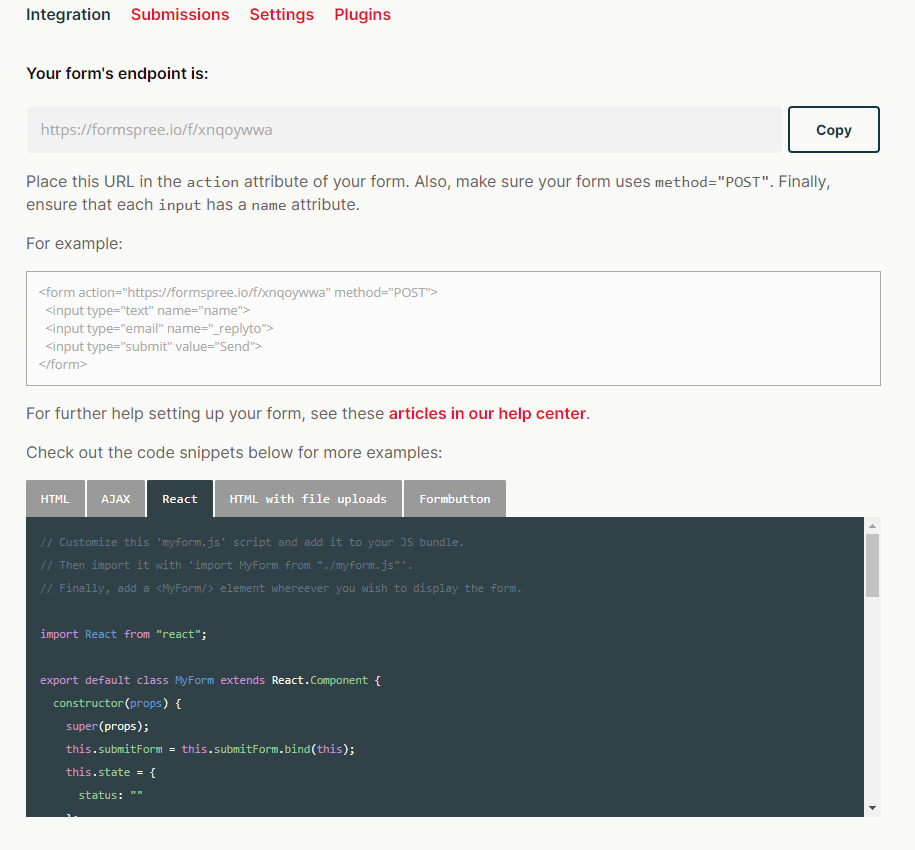915x850 pixels.
Task: Click the 'this.submitForm = this.submitForm.bind(this);' line
Action: 210,749
